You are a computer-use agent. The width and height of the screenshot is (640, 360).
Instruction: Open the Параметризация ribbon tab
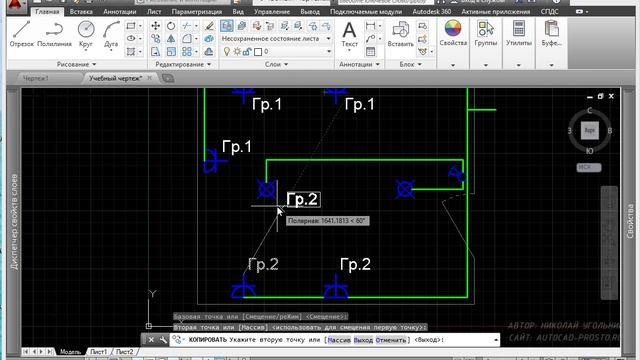[x=197, y=12]
